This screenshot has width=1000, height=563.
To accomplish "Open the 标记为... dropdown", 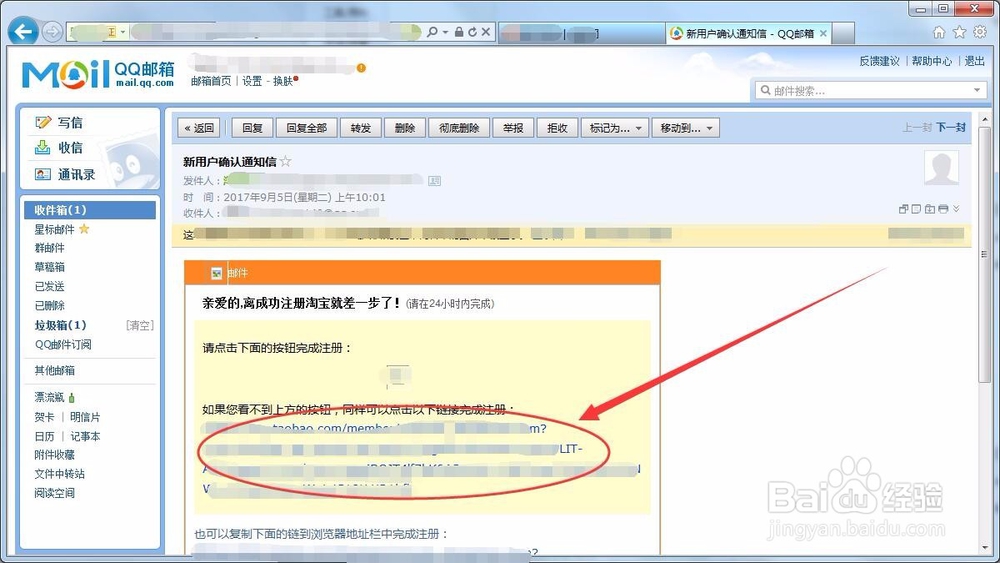I will [615, 128].
